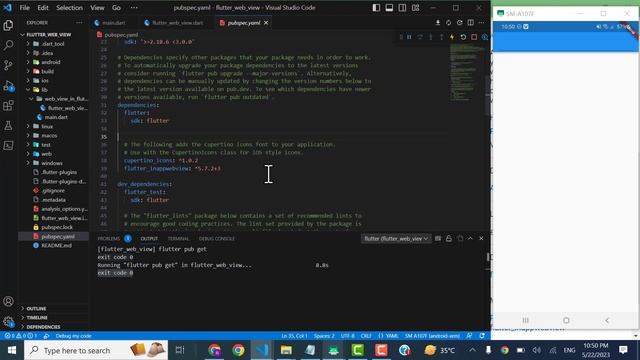The height and width of the screenshot is (360, 640).
Task: Open the Search view in activity bar
Action: pyautogui.click(x=8, y=45)
